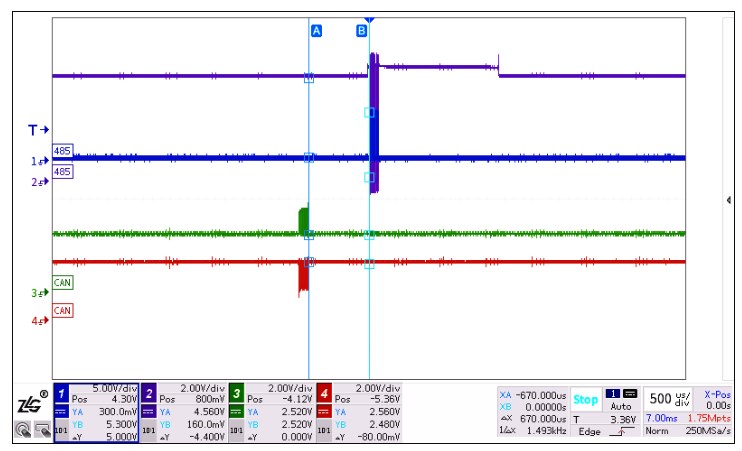This screenshot has height=451, width=742.
Task: Toggle channel 4 DC coupling icon
Action: click(x=324, y=412)
